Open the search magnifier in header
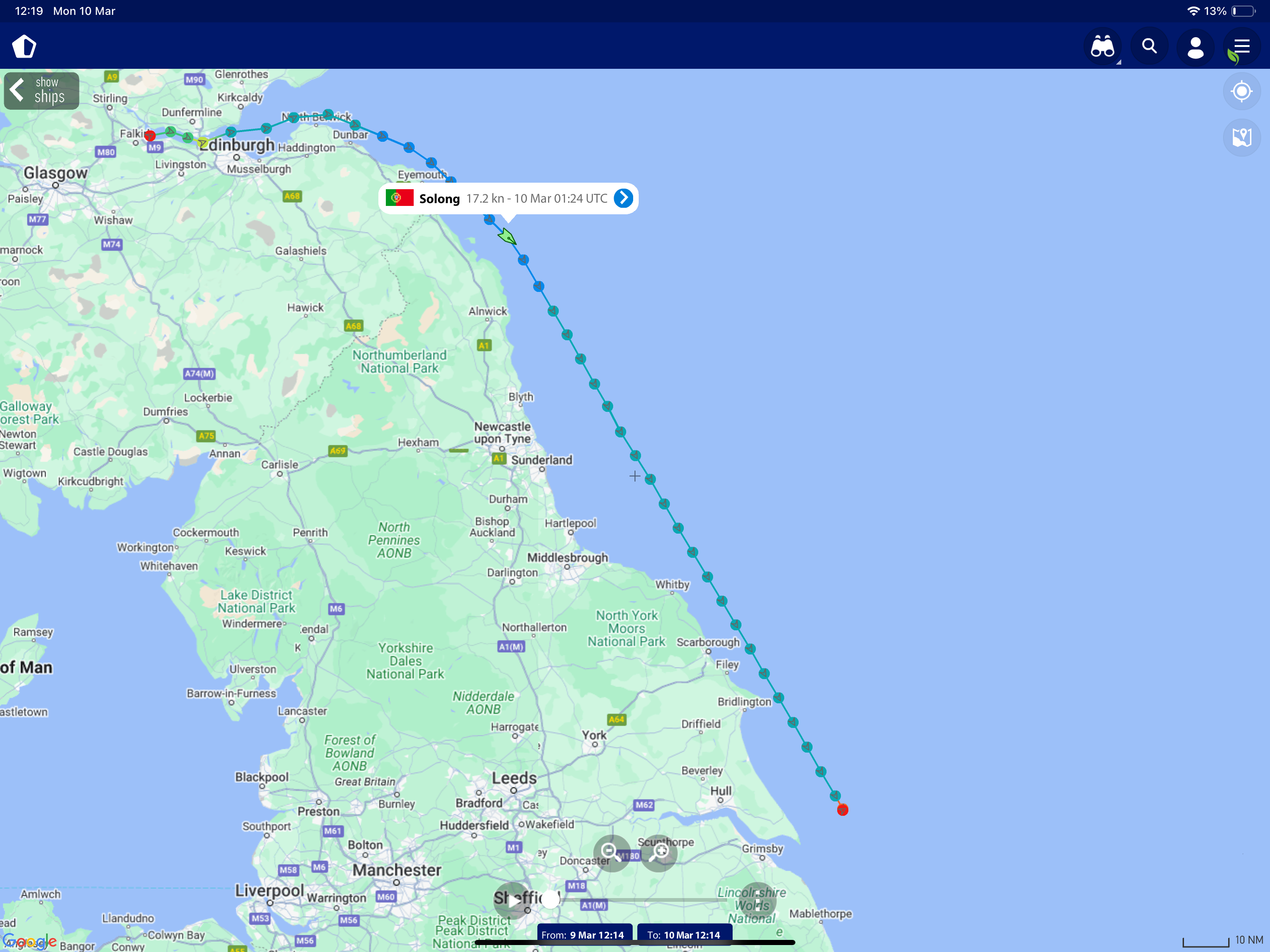This screenshot has width=1270, height=952. pyautogui.click(x=1149, y=46)
